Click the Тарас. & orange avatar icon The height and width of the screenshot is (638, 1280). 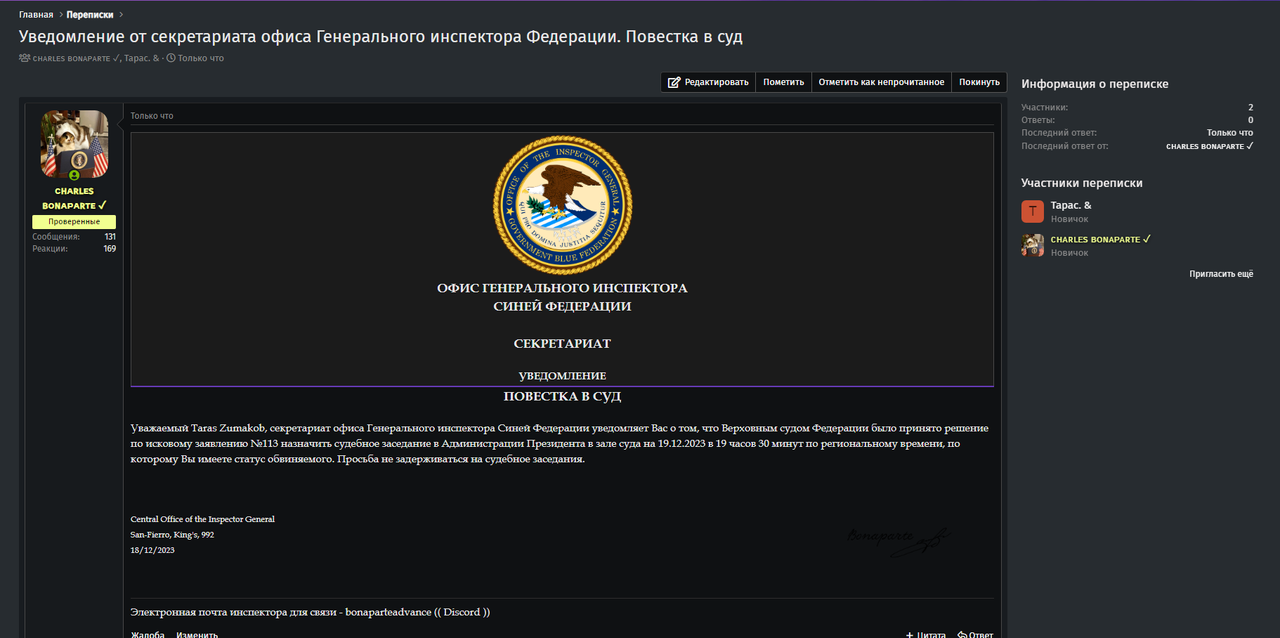pyautogui.click(x=1033, y=211)
